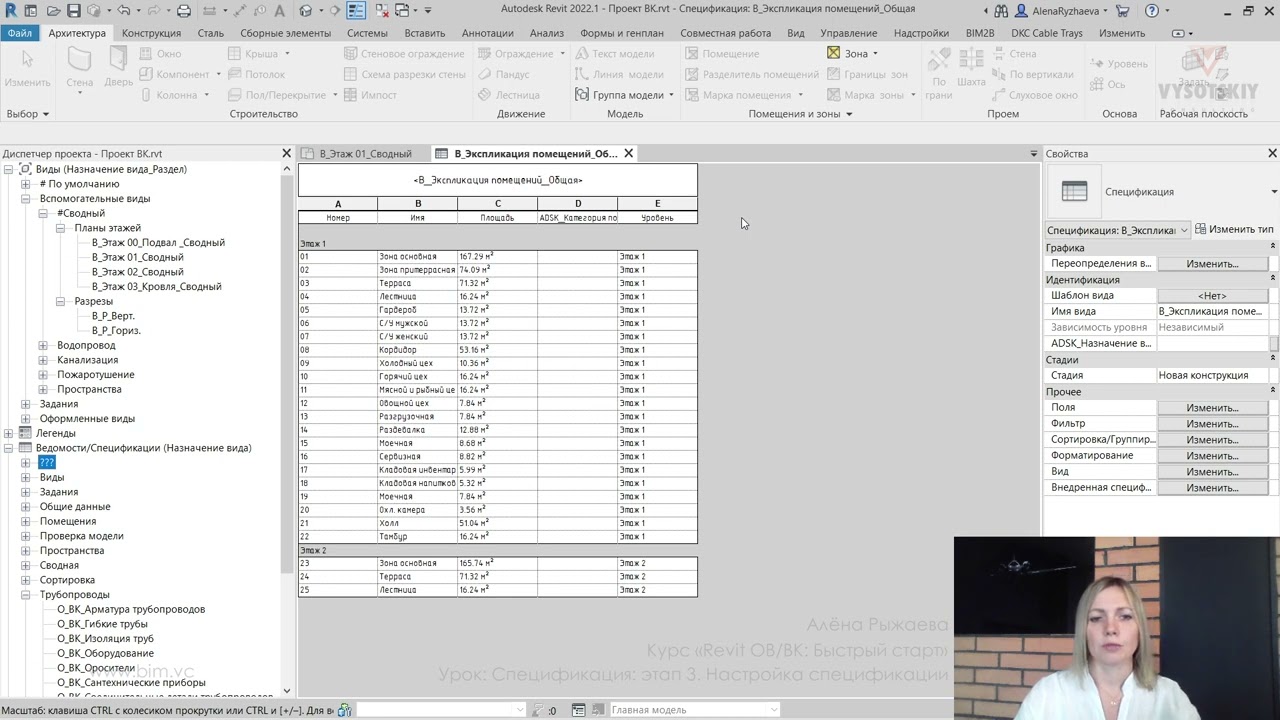The image size is (1280, 720).
Task: Open the Управление ribbon tab
Action: 848,33
